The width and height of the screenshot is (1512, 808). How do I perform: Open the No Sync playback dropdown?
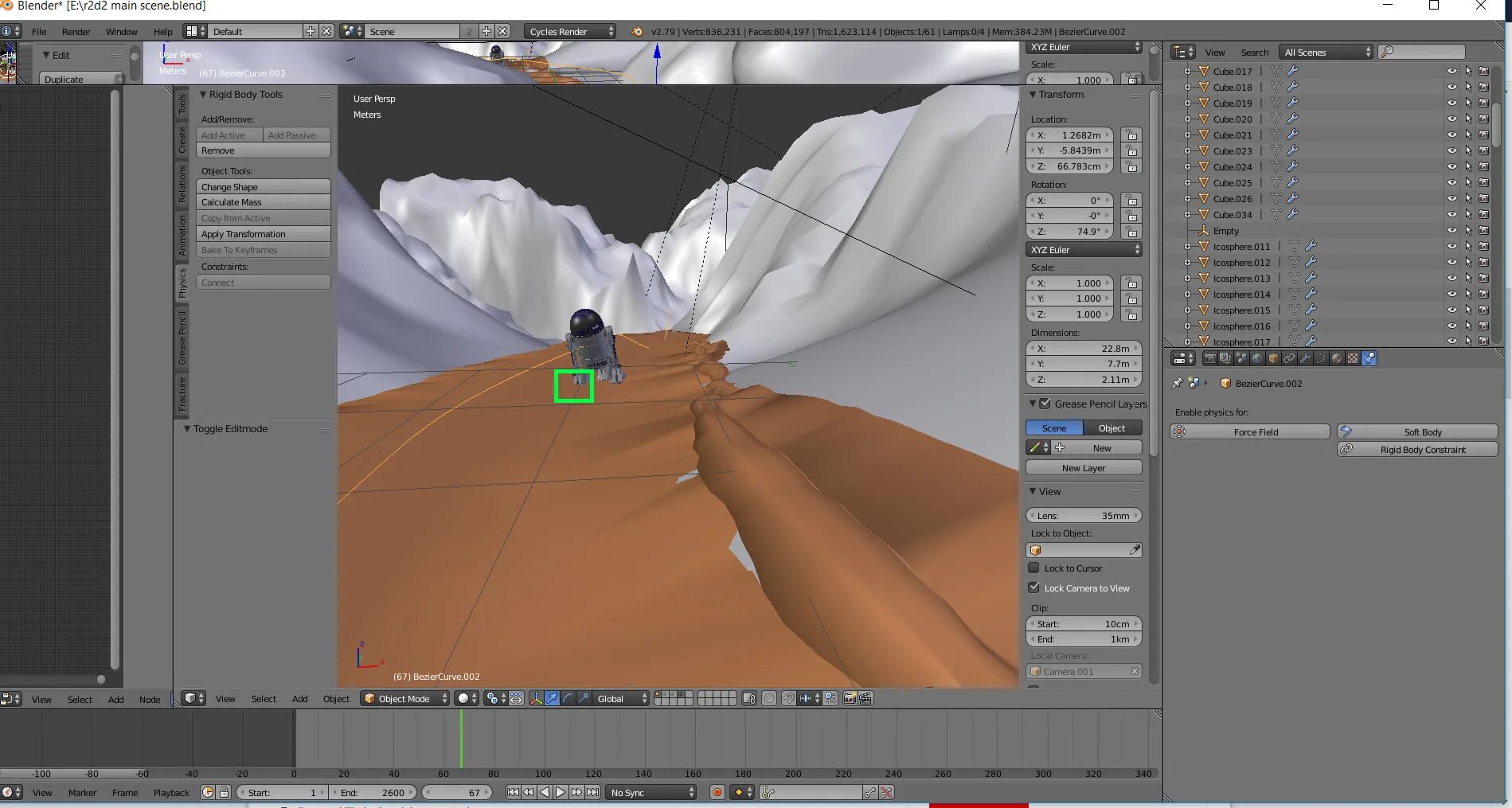click(x=651, y=792)
